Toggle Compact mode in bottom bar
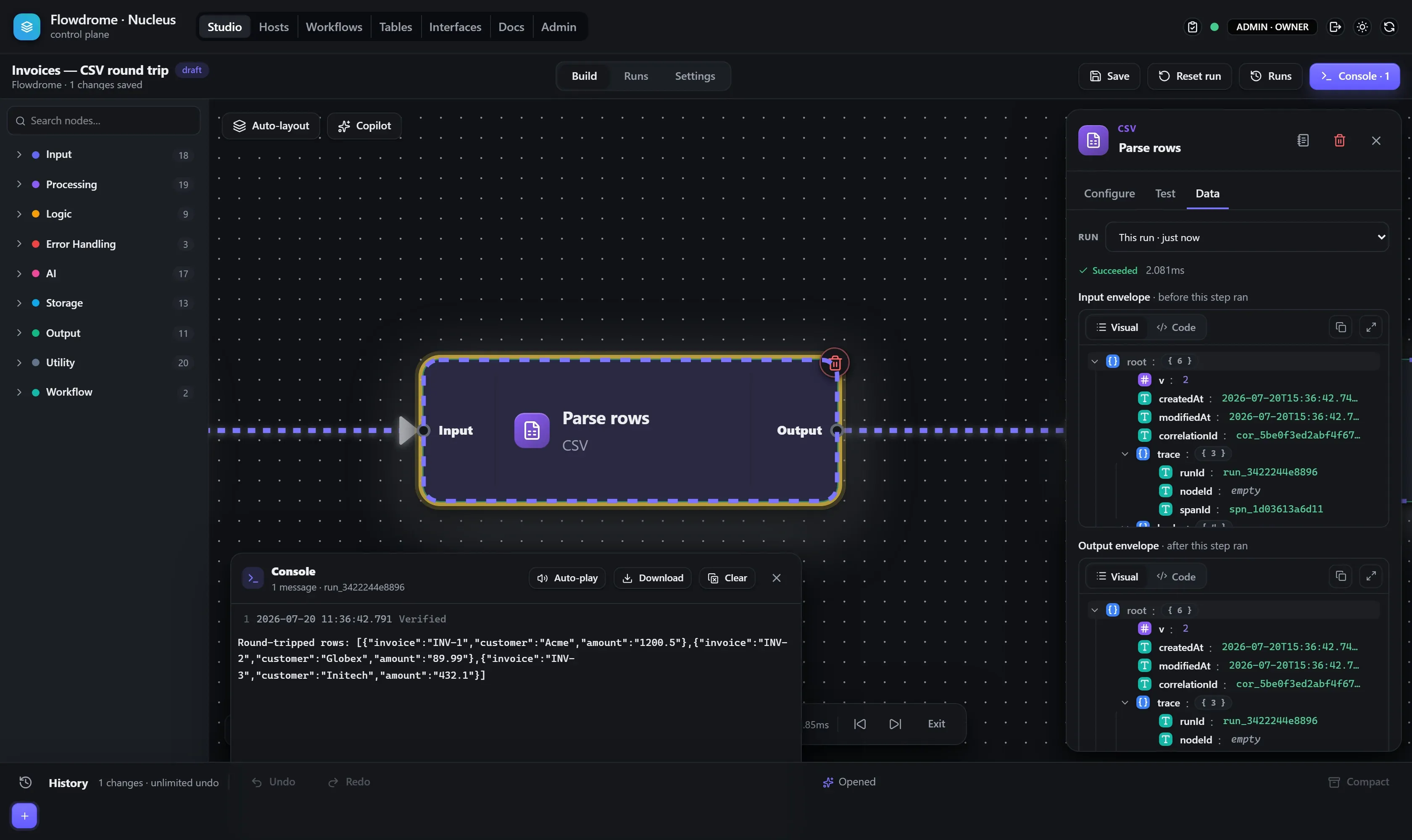Screen dimensions: 1412x840 pyautogui.click(x=1358, y=782)
